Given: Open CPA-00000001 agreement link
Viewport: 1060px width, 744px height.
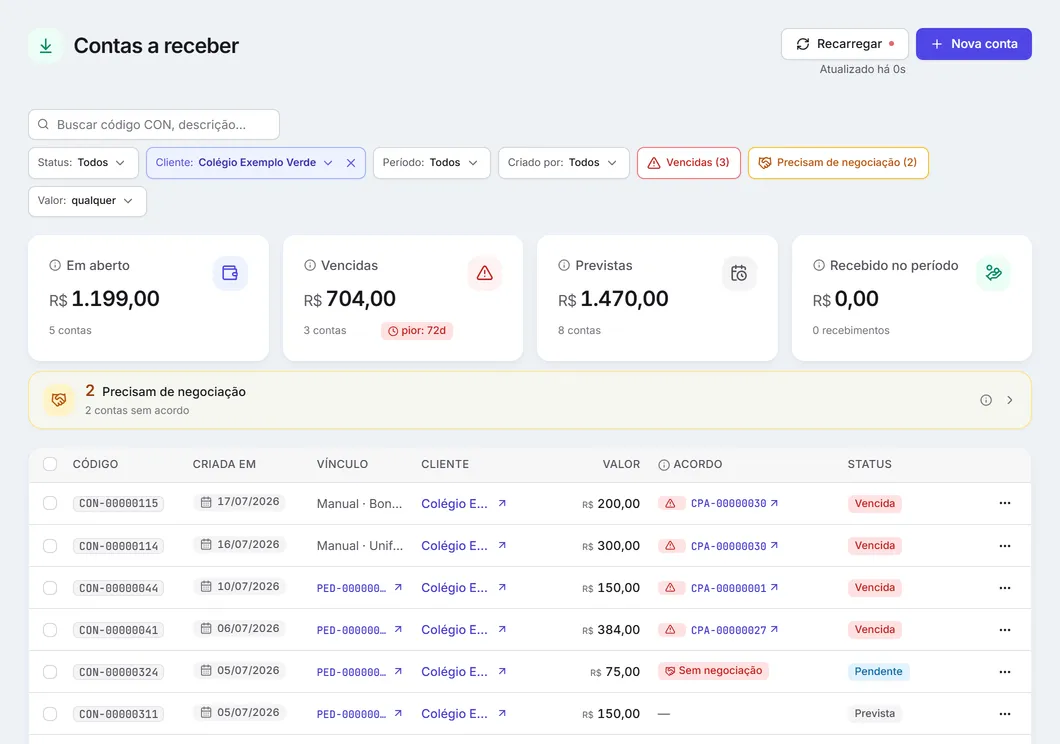Looking at the screenshot, I should [734, 588].
